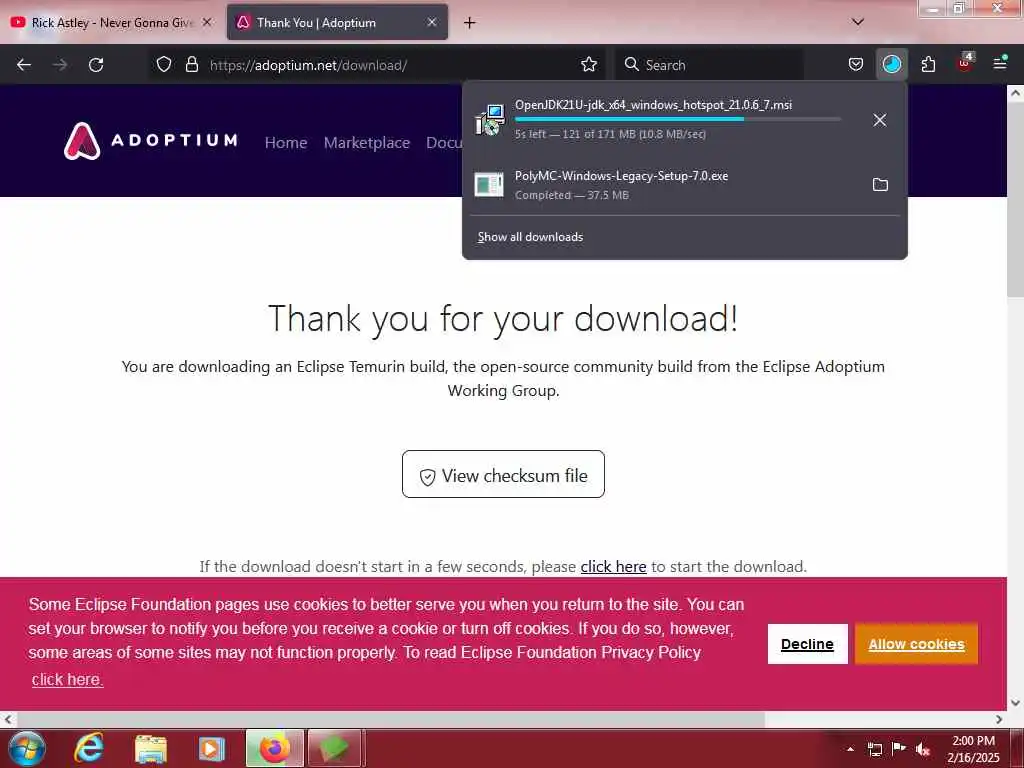Screen dimensions: 1024x768
Task: Click the padlock site information icon
Action: pyautogui.click(x=191, y=65)
